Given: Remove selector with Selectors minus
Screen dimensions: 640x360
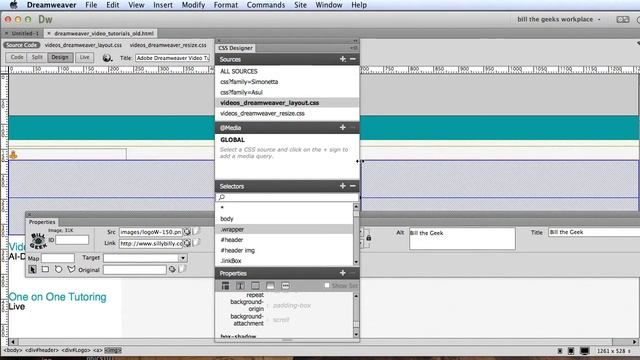Looking at the screenshot, I should [353, 186].
